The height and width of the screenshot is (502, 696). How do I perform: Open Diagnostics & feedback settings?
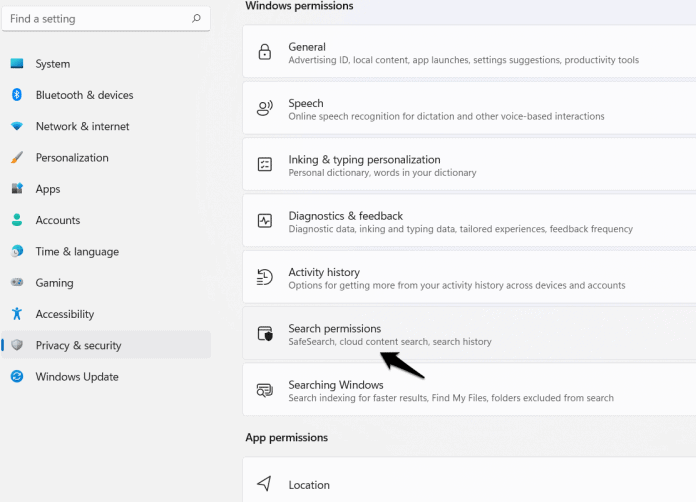click(x=469, y=221)
